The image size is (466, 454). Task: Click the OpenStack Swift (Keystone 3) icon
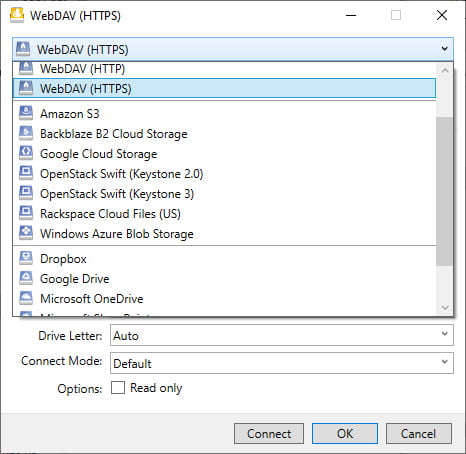(x=26, y=193)
